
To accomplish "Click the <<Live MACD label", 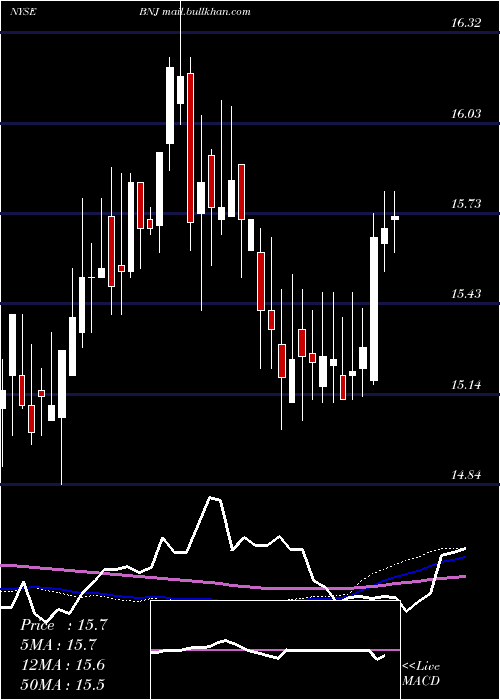I will (421, 673).
